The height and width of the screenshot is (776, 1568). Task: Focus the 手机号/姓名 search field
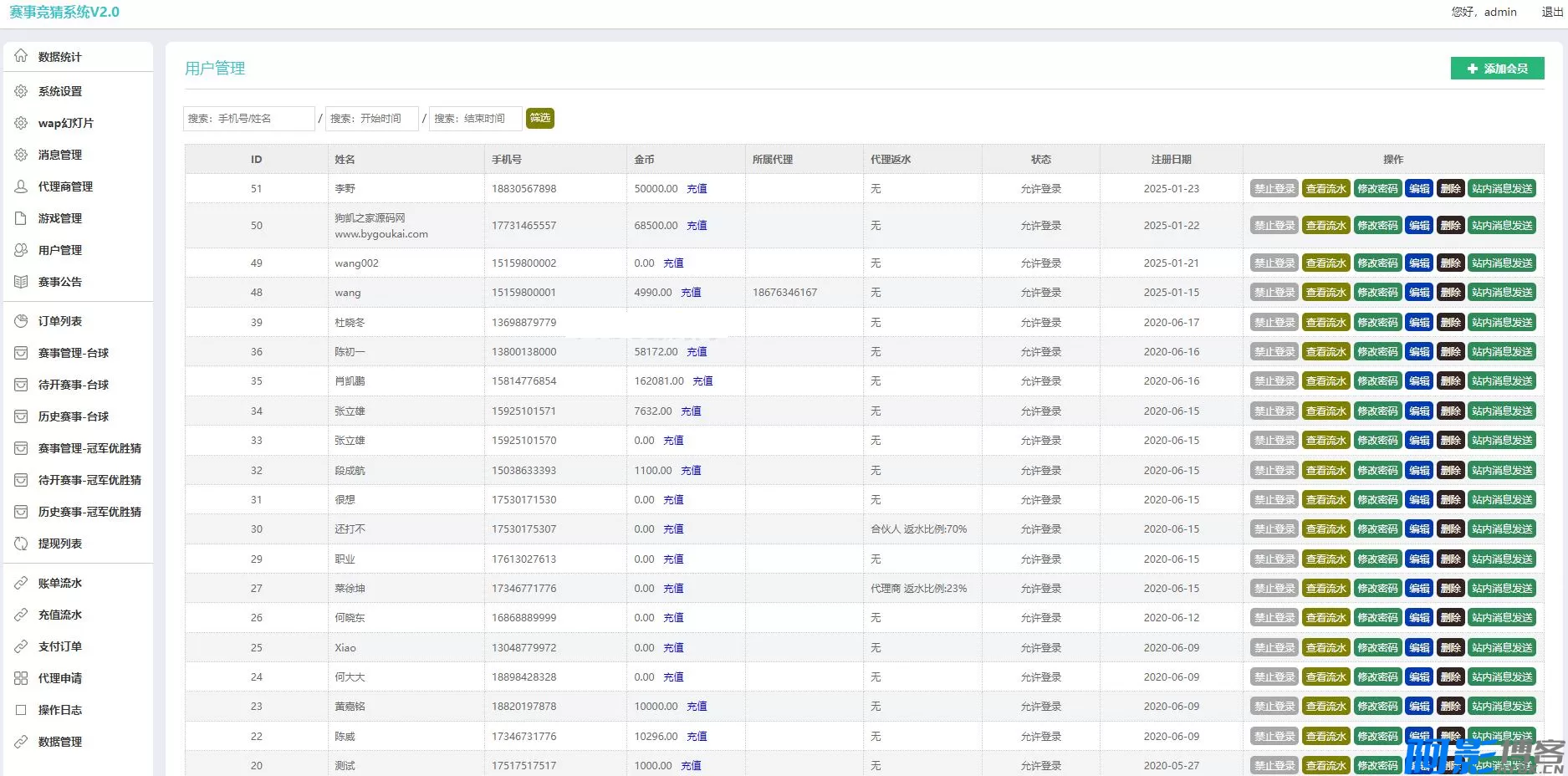[x=248, y=119]
